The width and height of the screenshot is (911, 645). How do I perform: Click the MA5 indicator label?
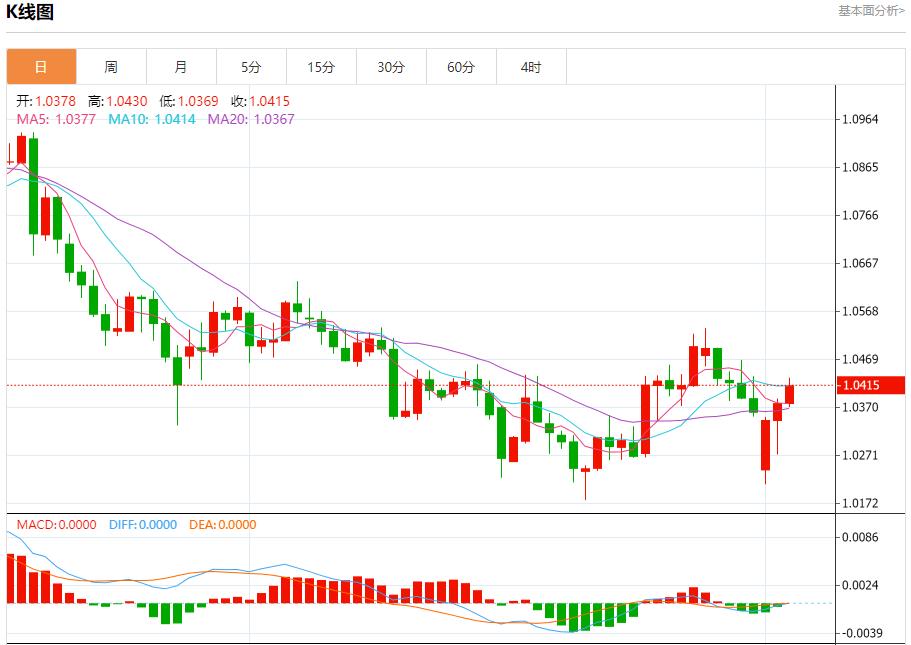click(x=56, y=119)
